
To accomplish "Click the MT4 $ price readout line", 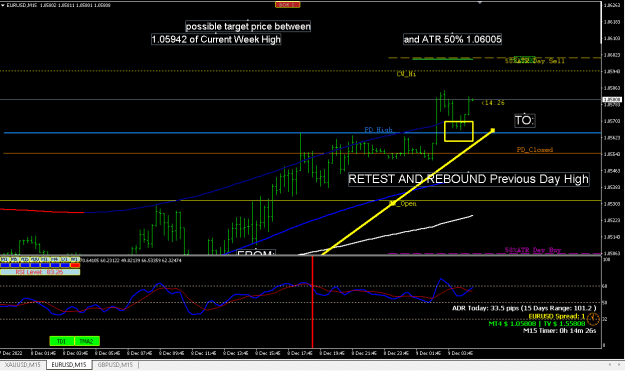I will pyautogui.click(x=537, y=324).
